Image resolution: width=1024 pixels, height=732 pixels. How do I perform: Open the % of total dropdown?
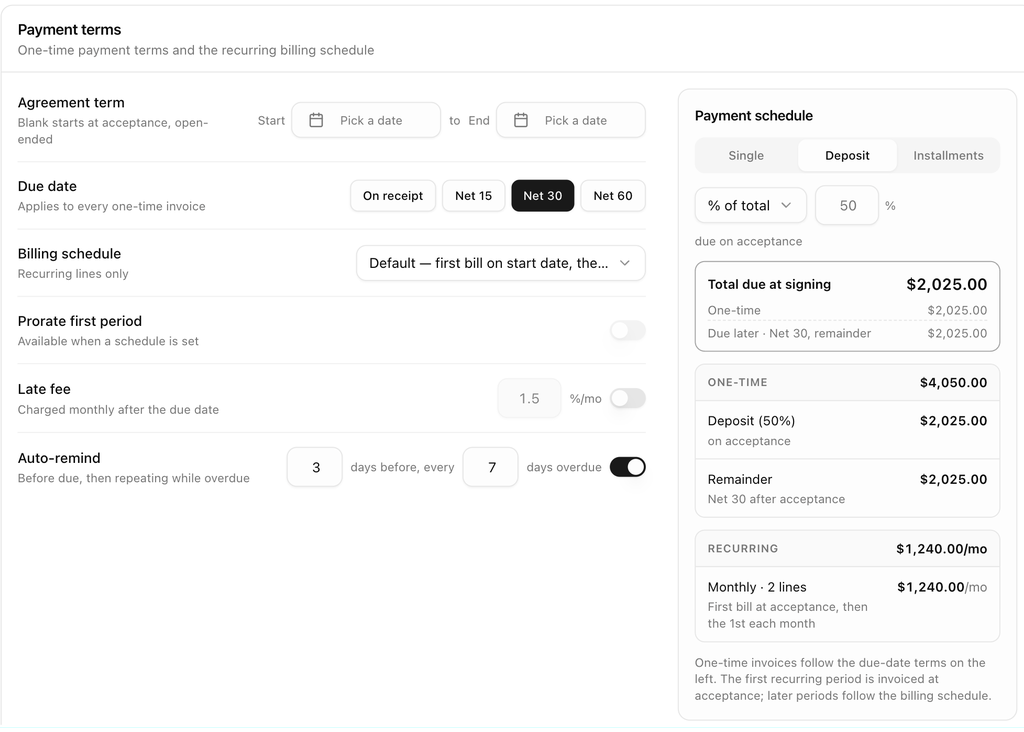(x=750, y=206)
